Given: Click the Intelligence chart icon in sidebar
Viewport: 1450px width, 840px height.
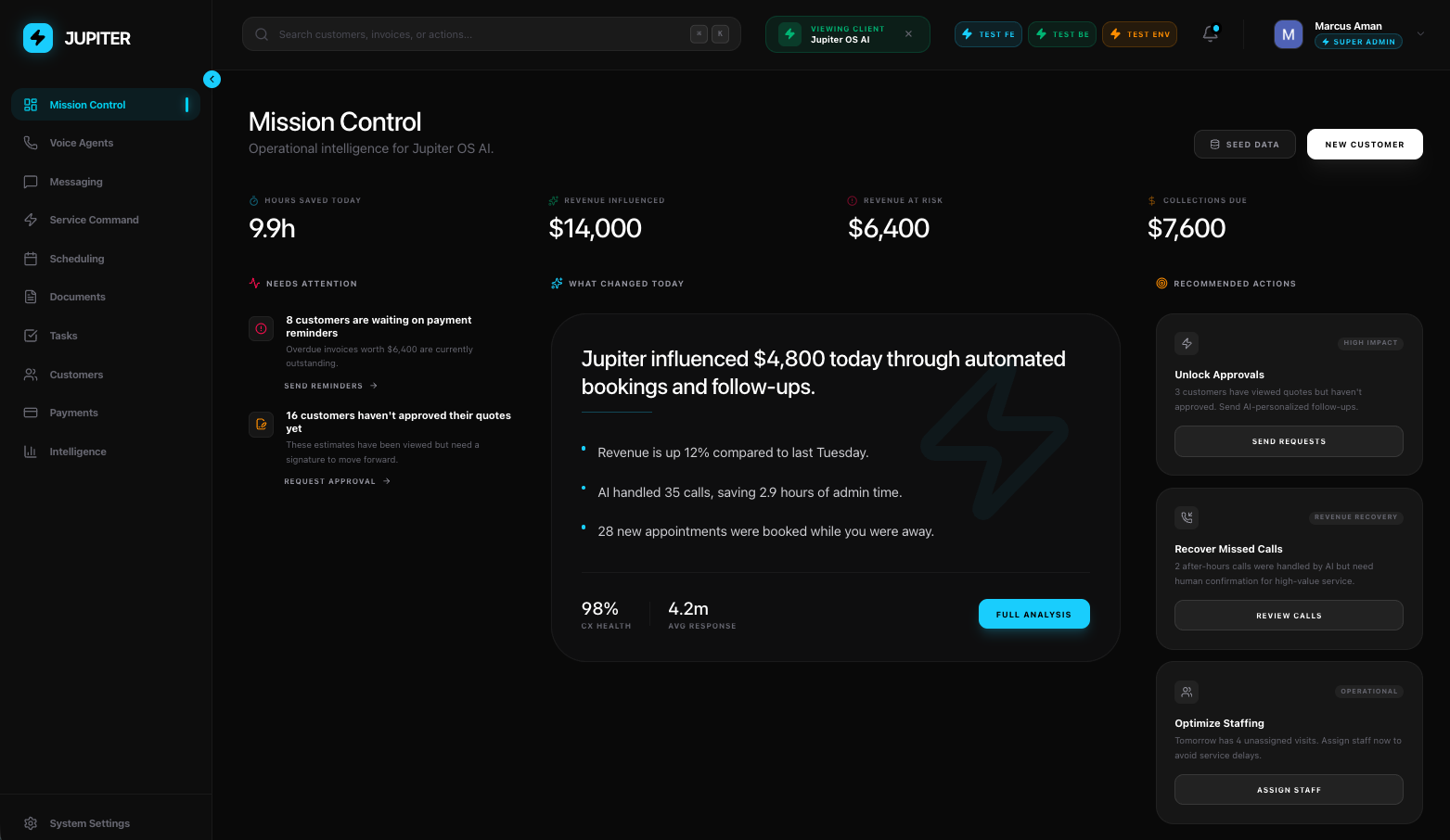Looking at the screenshot, I should [31, 452].
